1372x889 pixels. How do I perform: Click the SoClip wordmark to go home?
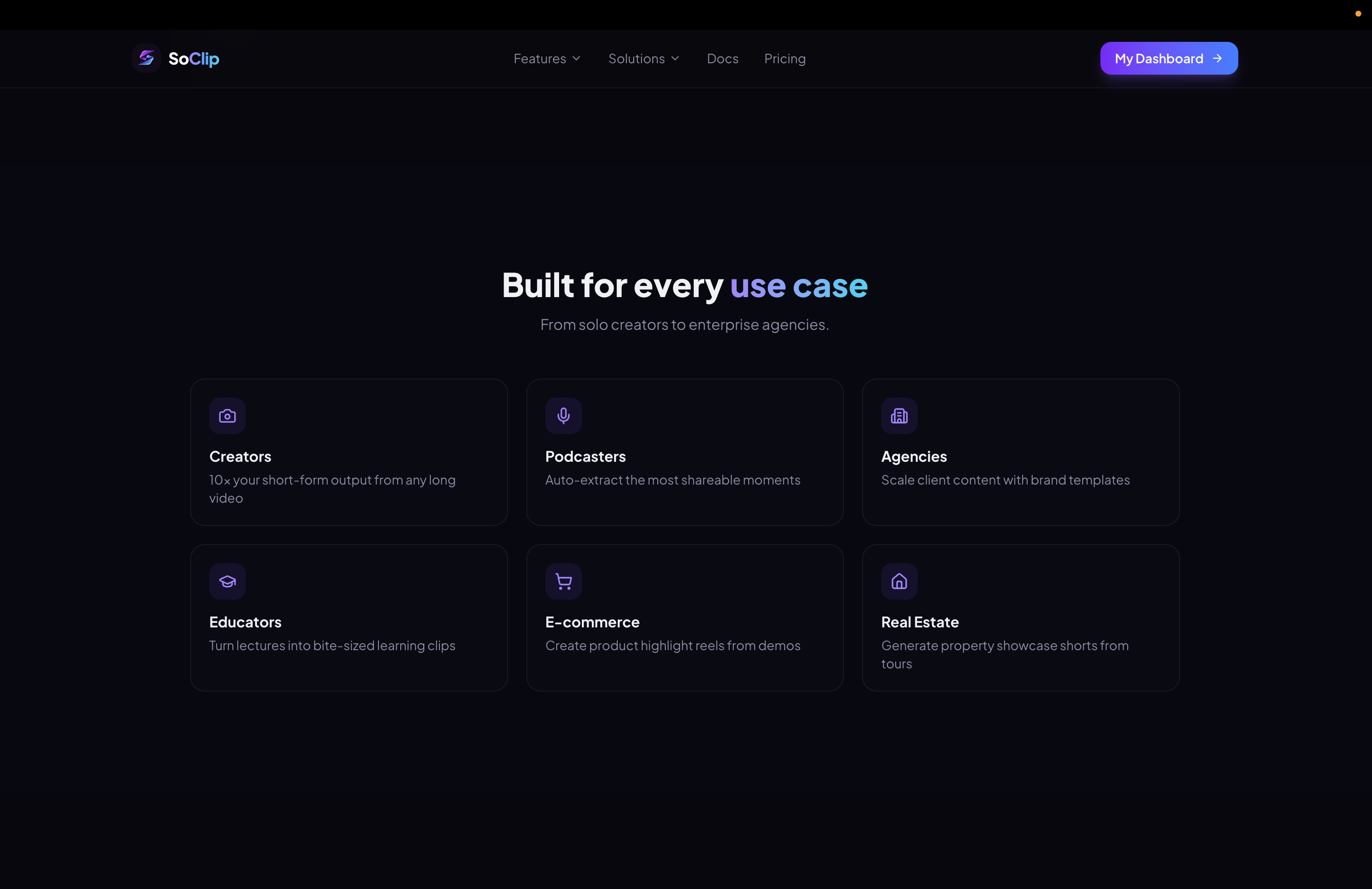[194, 58]
